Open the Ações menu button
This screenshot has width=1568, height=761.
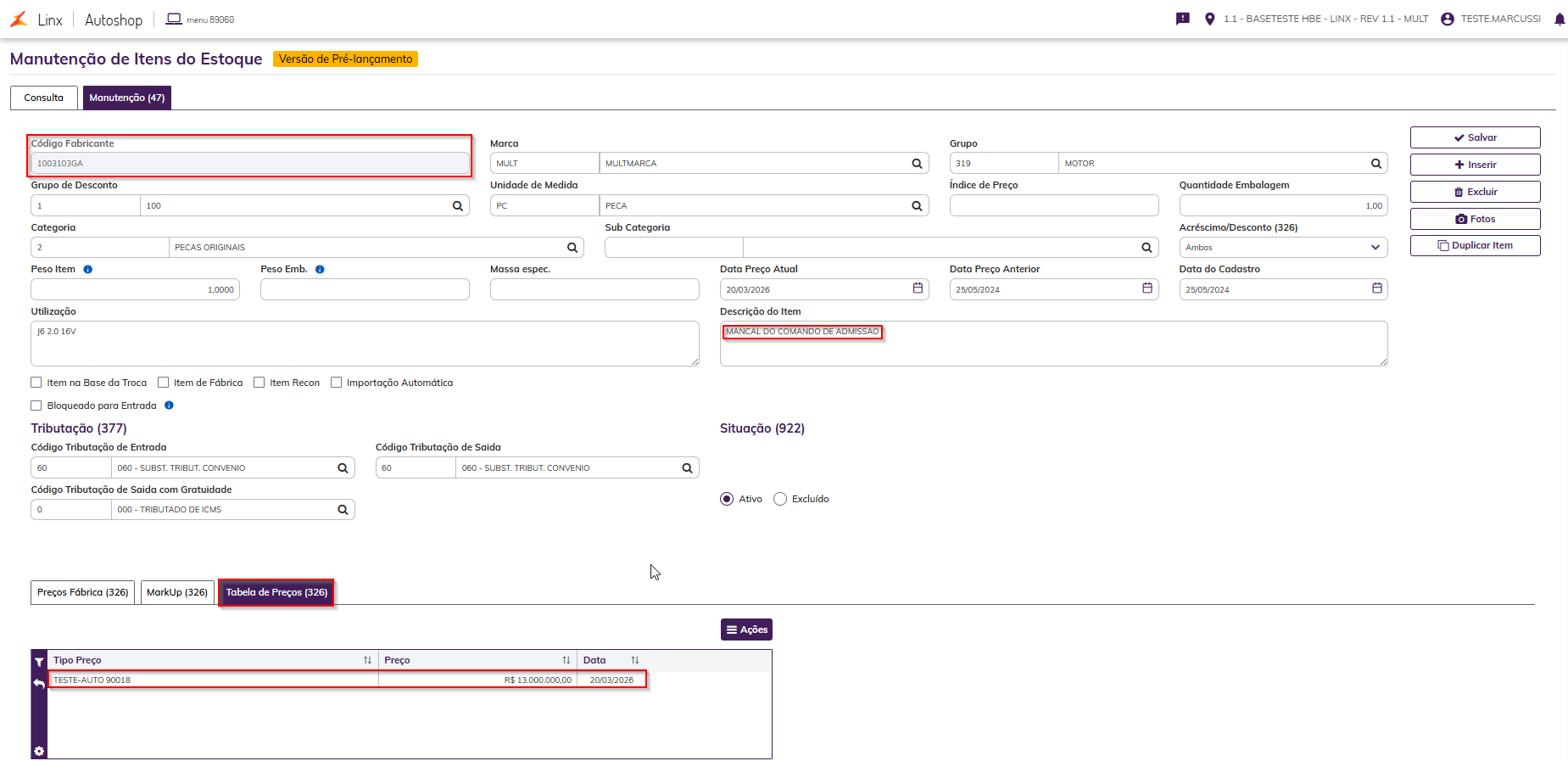(746, 630)
